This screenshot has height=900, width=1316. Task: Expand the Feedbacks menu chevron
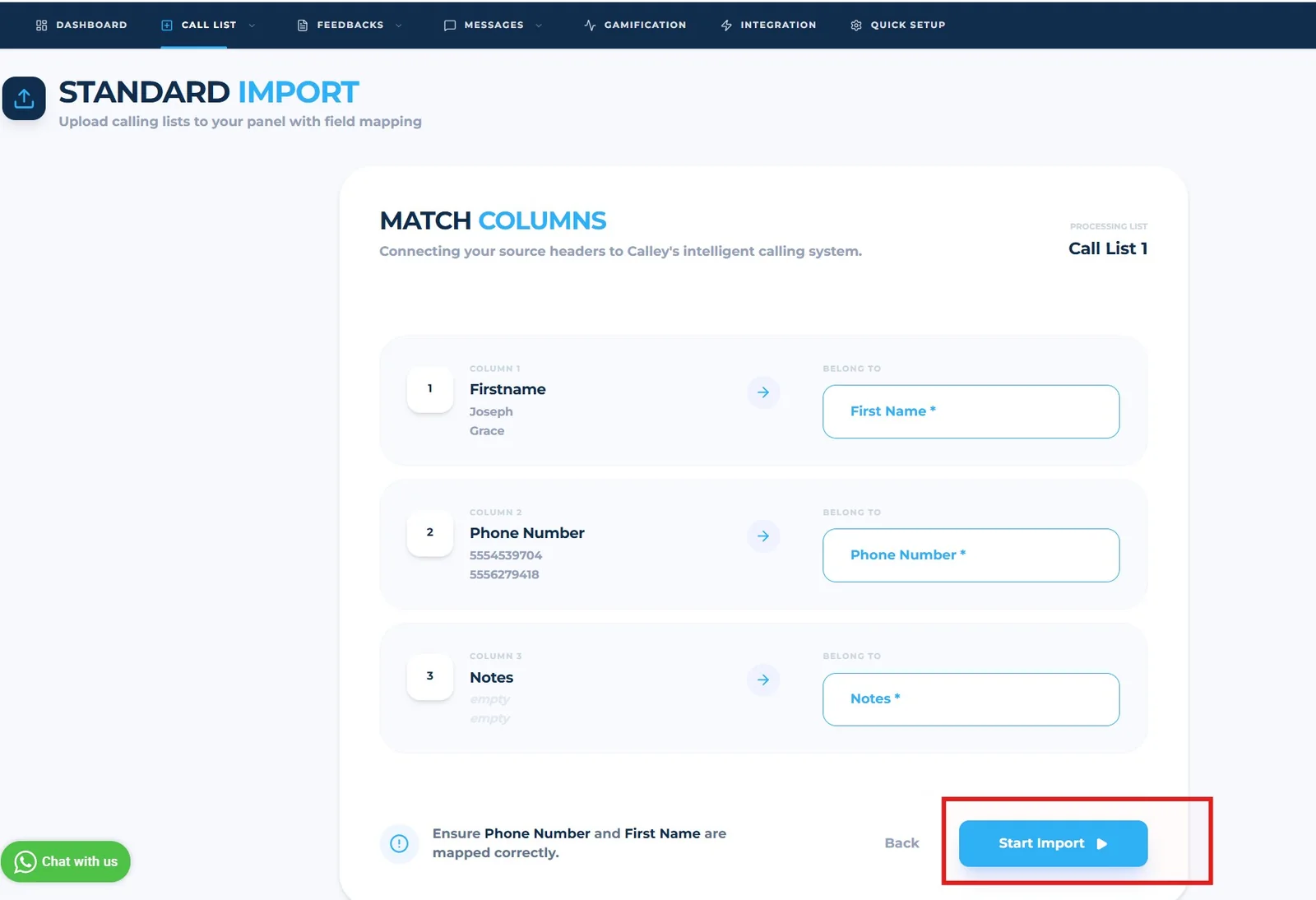399,26
